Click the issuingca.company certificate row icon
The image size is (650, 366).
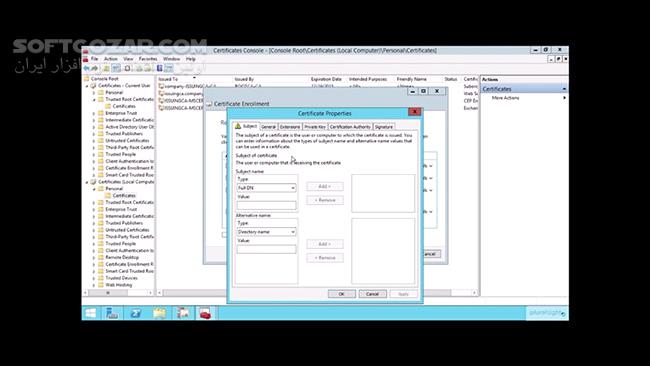[161, 93]
